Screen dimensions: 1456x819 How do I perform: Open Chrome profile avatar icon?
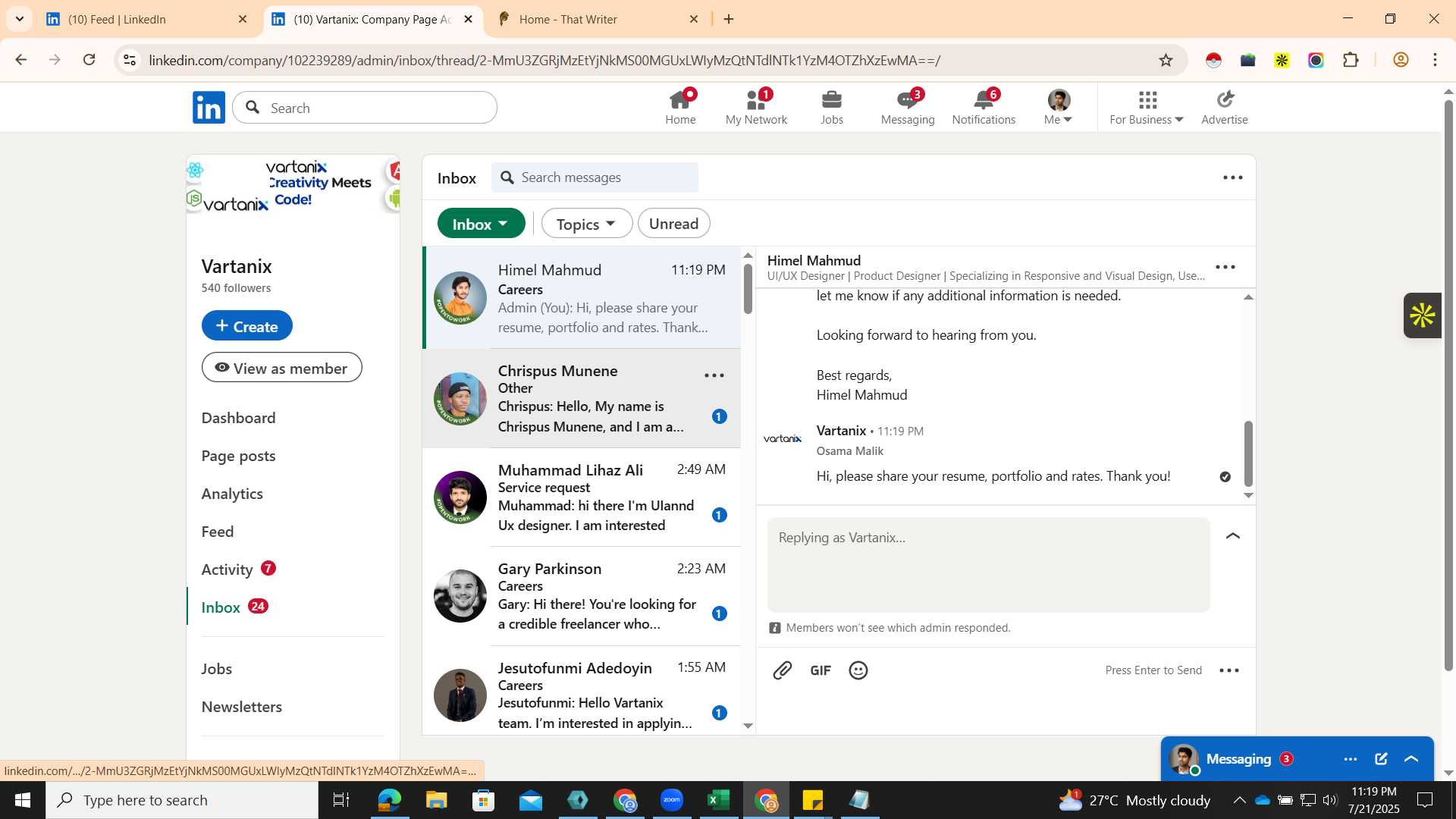tap(1401, 60)
